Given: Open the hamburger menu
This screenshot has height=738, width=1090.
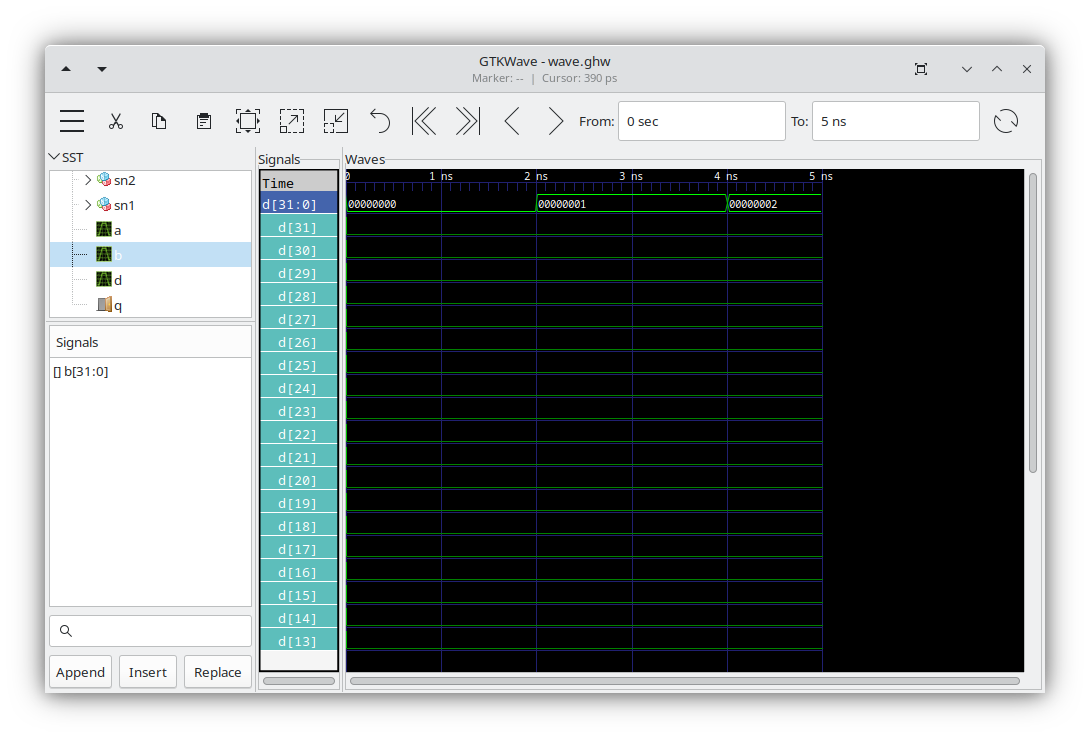Looking at the screenshot, I should pos(71,120).
